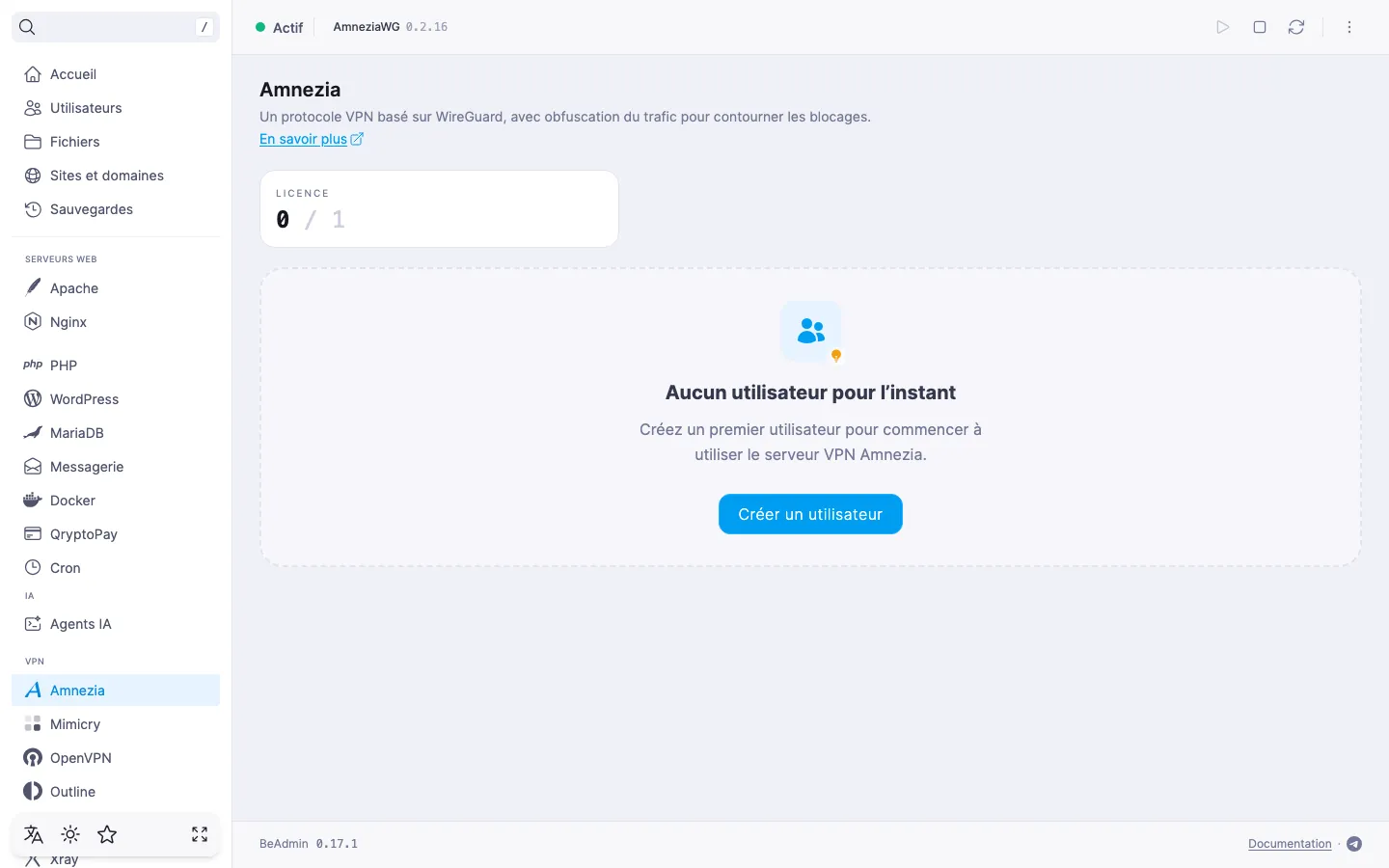Open Fichiers in the sidebar
Viewport: 1389px width, 868px height.
[116, 142]
